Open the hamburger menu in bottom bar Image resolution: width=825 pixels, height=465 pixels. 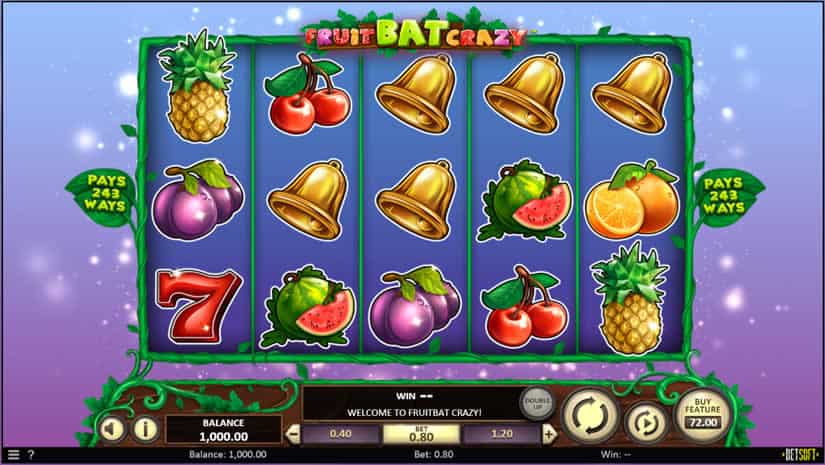point(14,454)
